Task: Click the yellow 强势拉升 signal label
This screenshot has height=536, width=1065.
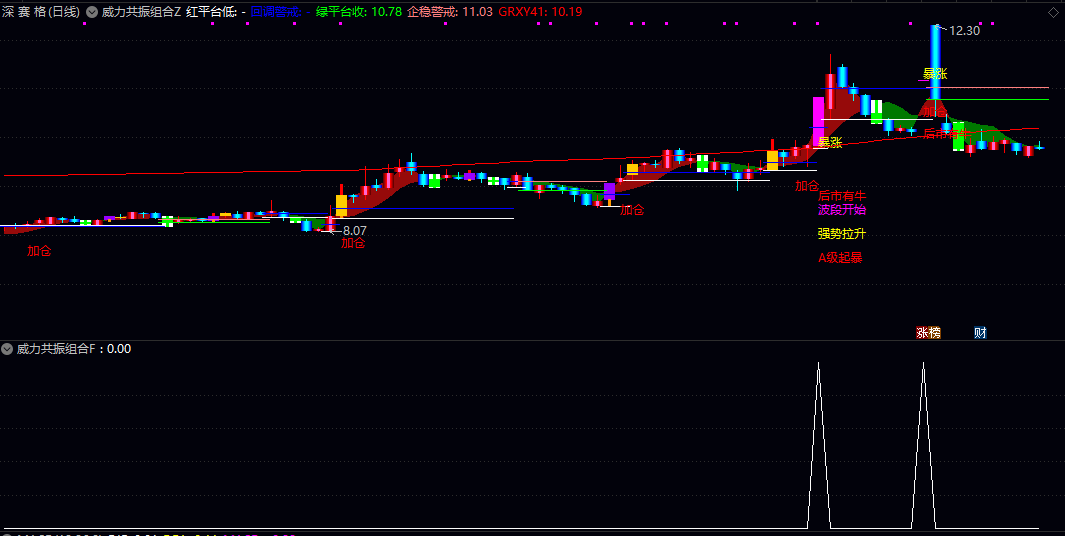Action: (842, 234)
